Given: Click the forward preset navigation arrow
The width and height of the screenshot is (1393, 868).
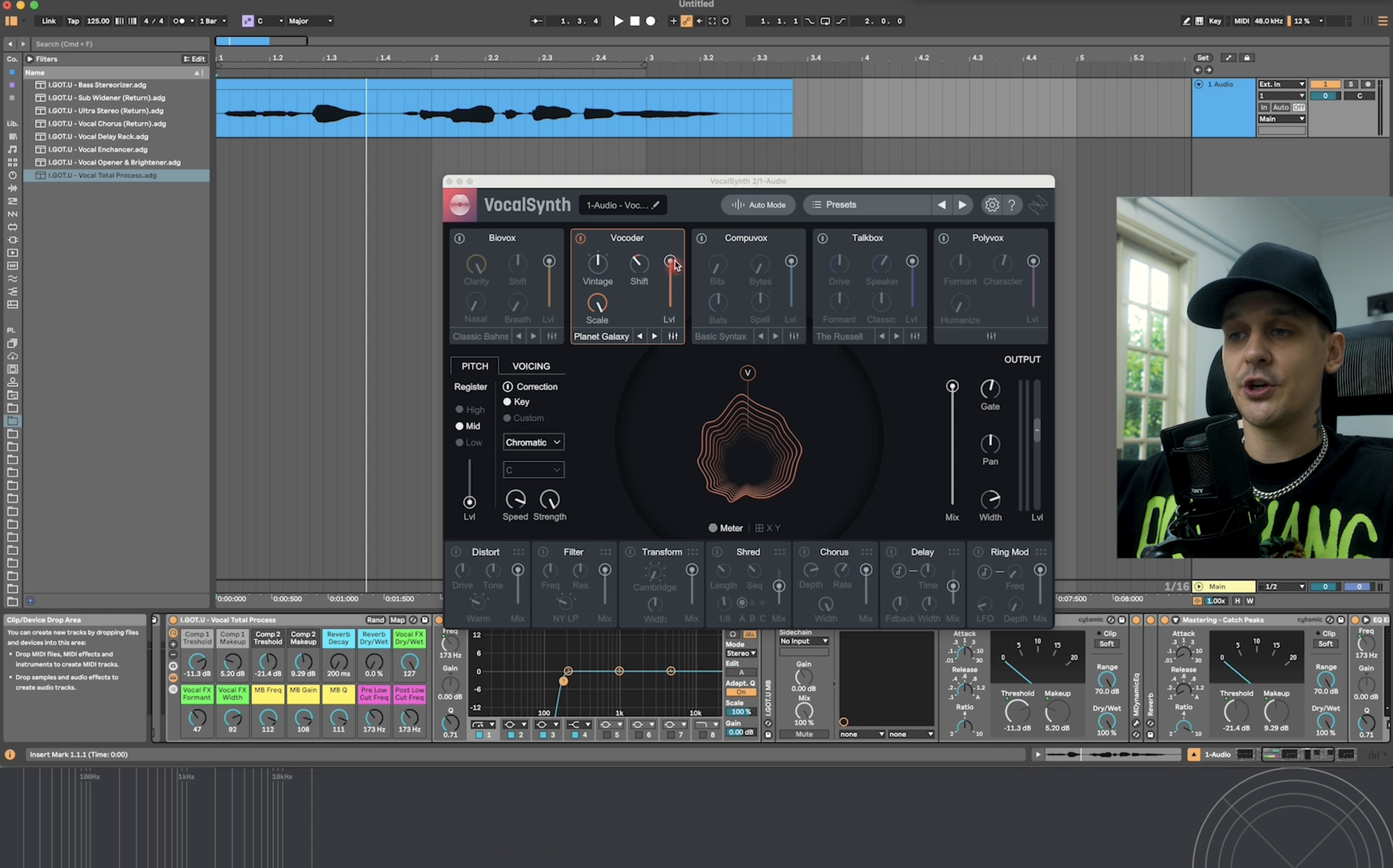Looking at the screenshot, I should click(x=960, y=204).
